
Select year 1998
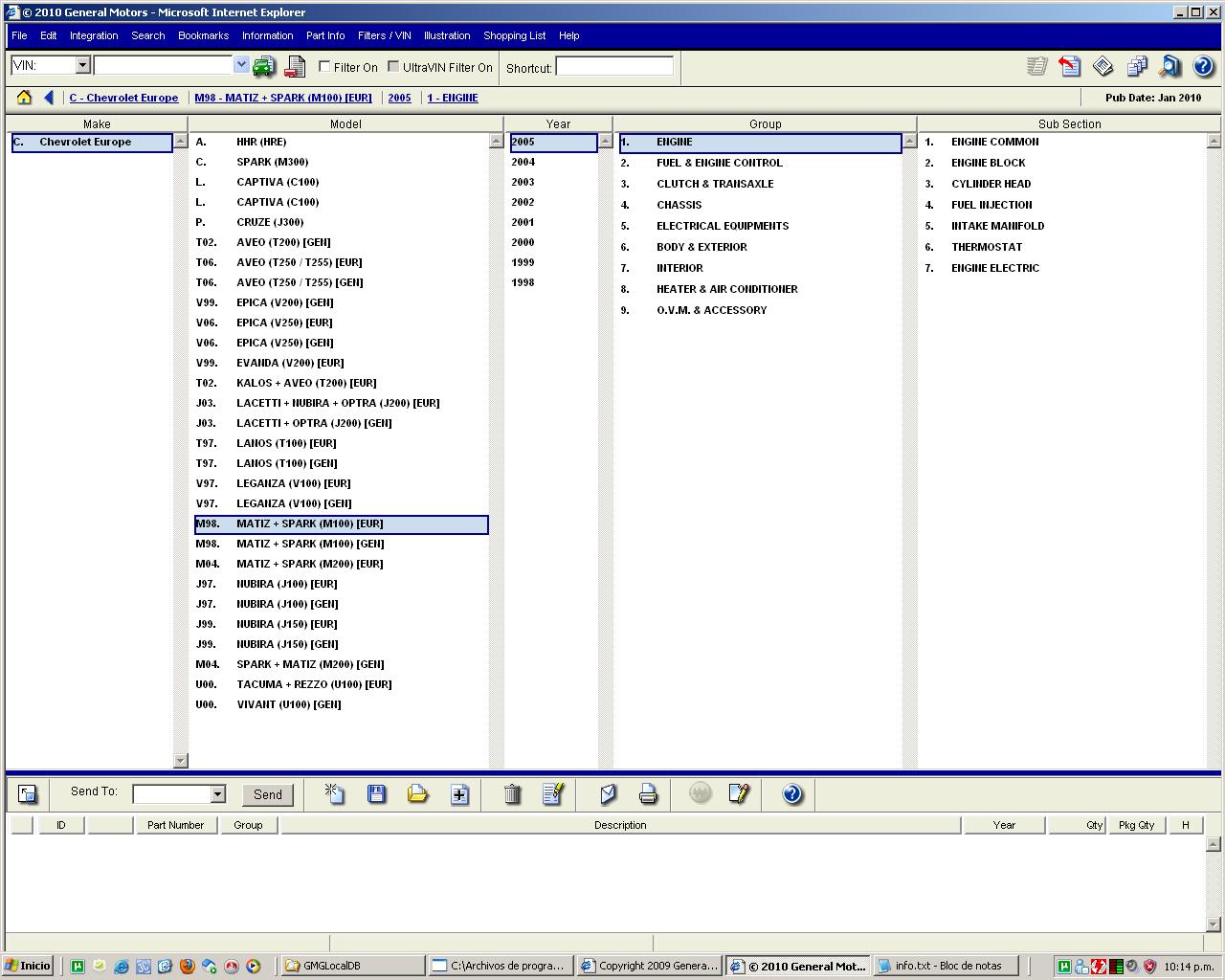(x=553, y=282)
